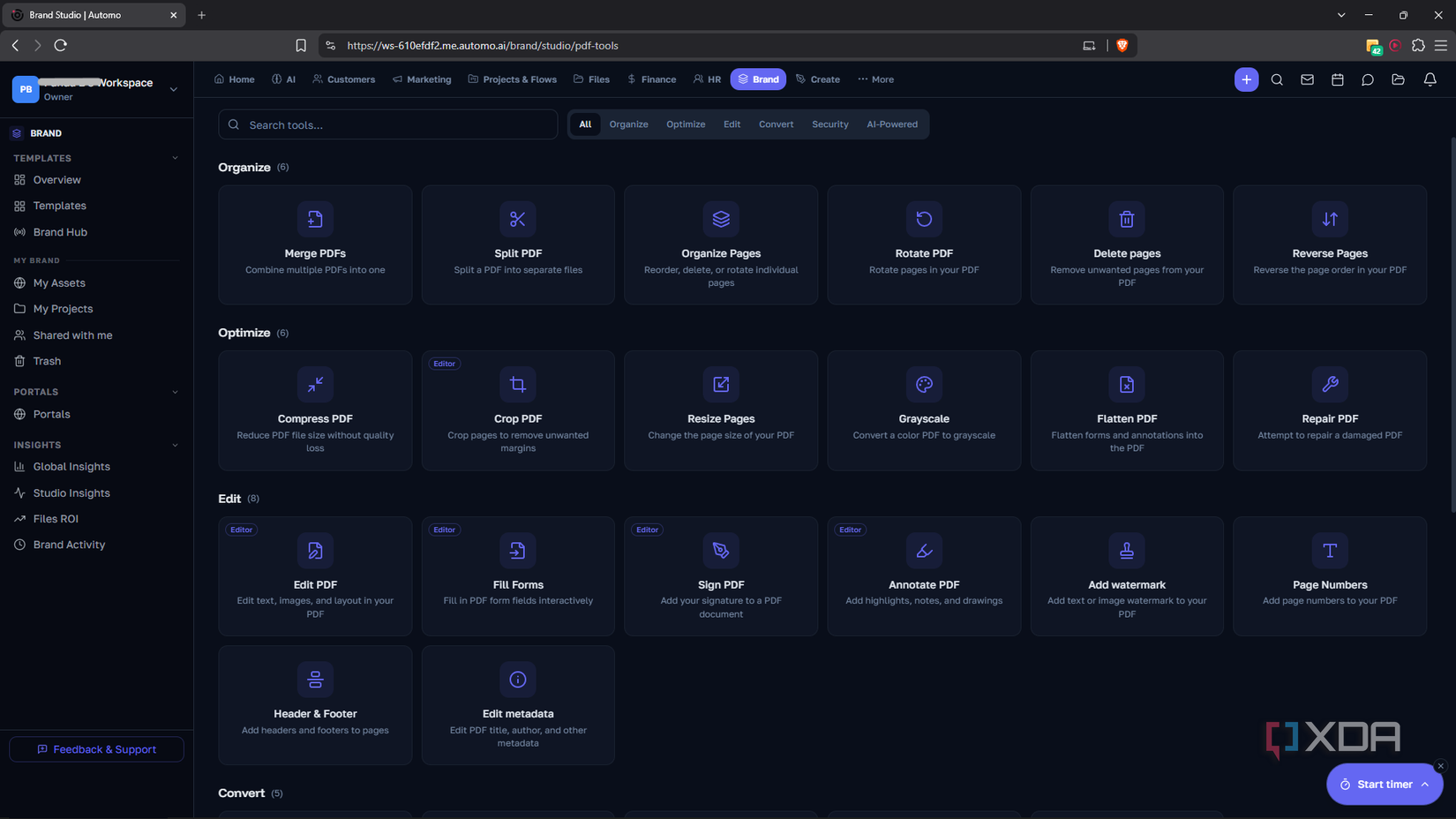Viewport: 1456px width, 819px height.
Task: Launch the Compress PDF icon
Action: click(315, 385)
